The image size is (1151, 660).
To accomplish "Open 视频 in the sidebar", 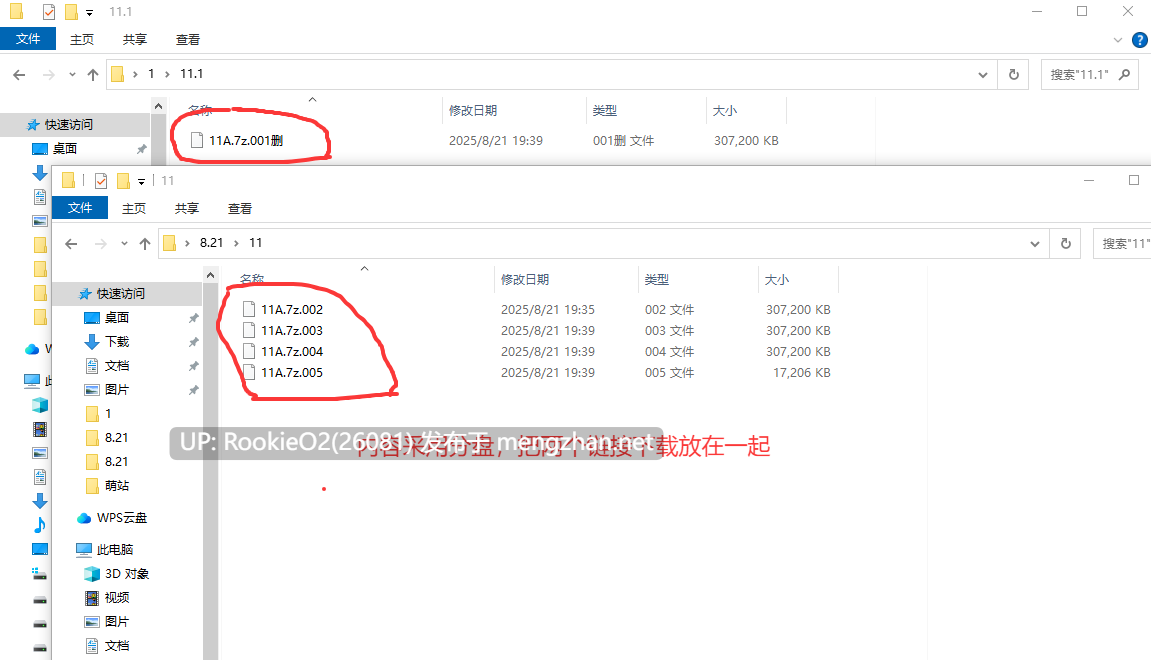I will point(117,598).
